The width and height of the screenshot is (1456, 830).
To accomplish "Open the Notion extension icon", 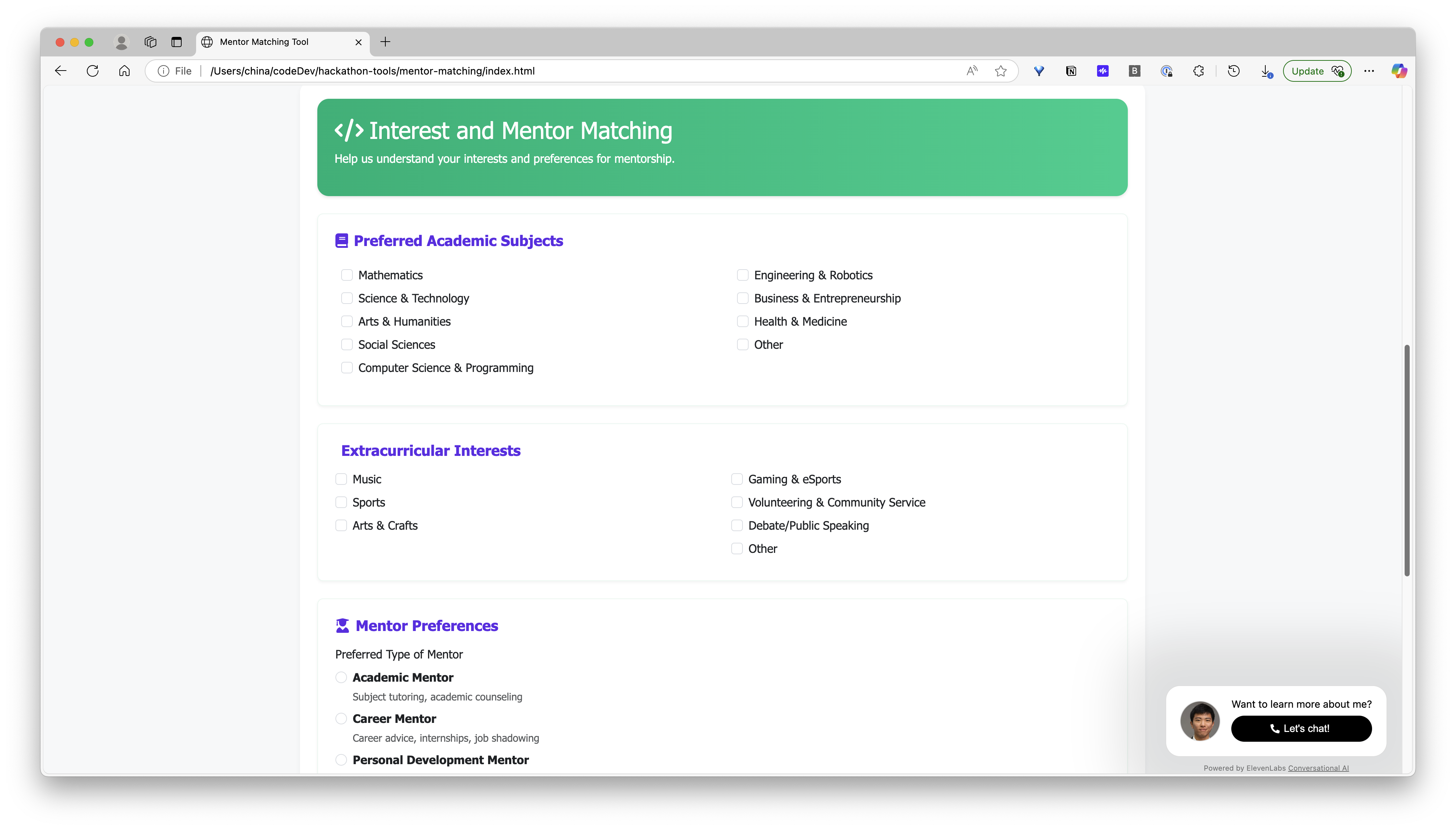I will (1071, 71).
